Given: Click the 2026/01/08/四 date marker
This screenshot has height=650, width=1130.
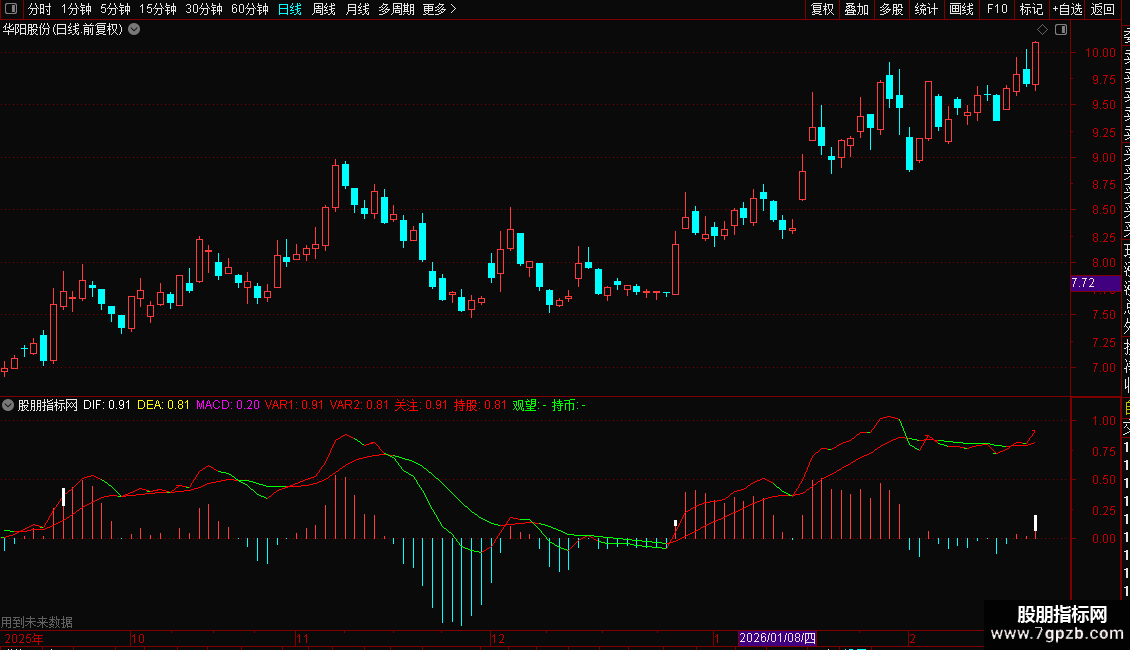Looking at the screenshot, I should 777,638.
